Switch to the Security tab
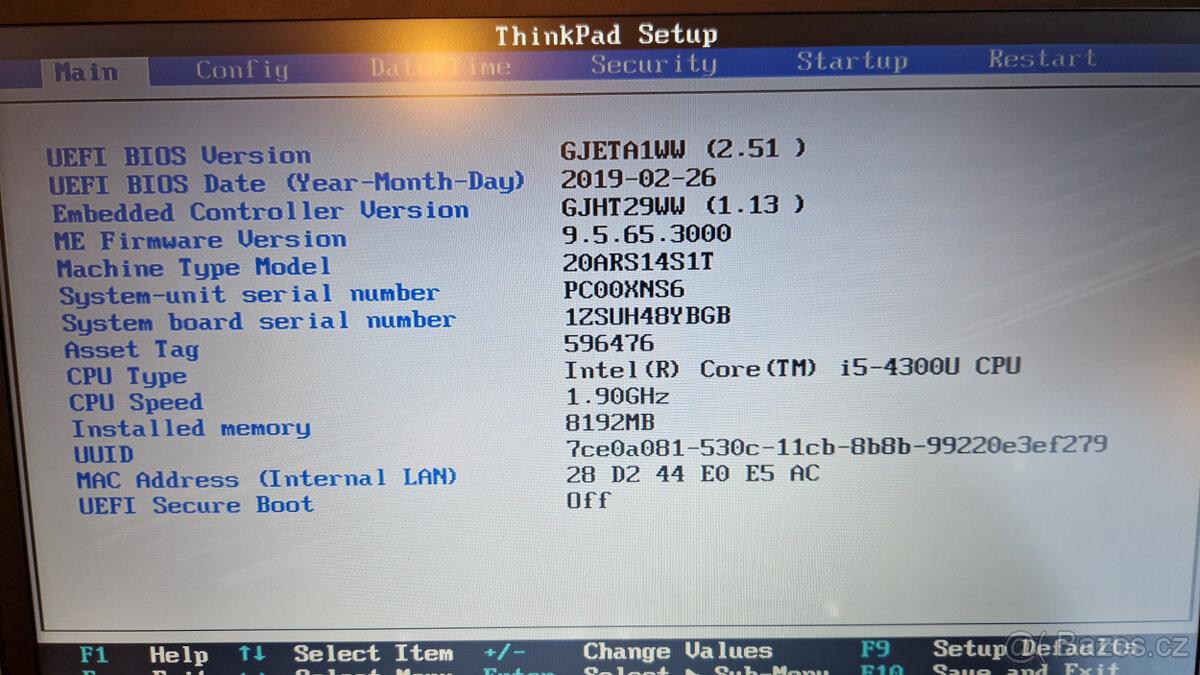The image size is (1200, 675). 653,63
